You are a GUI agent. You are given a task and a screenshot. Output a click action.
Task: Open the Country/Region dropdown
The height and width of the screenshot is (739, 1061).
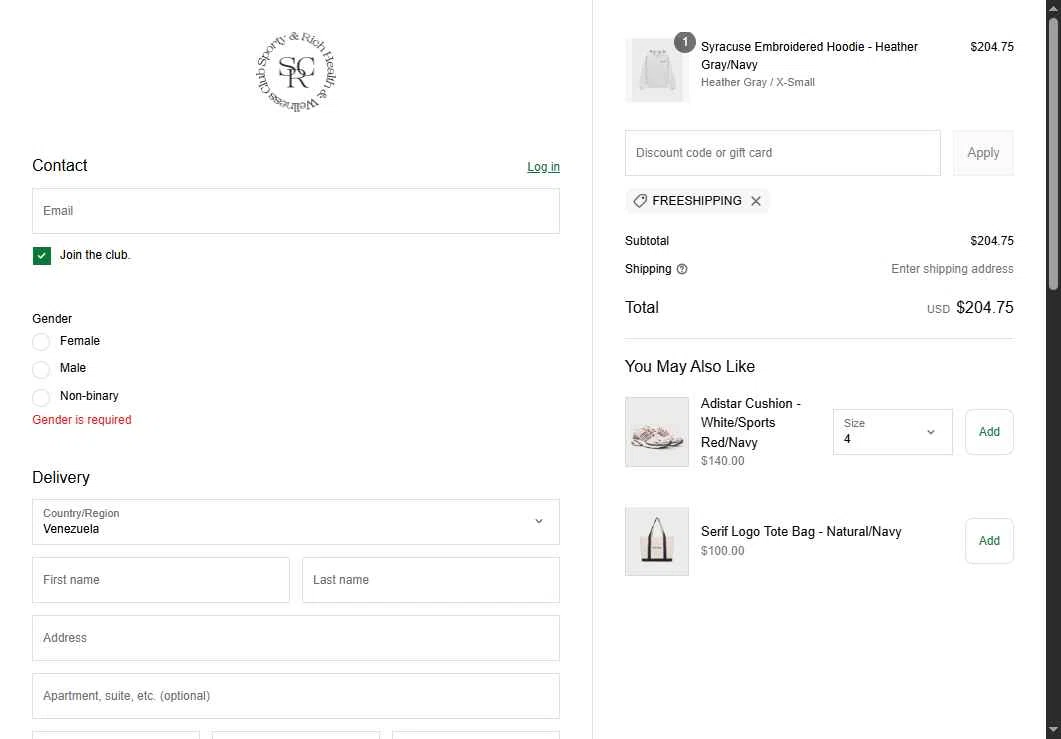tap(296, 522)
